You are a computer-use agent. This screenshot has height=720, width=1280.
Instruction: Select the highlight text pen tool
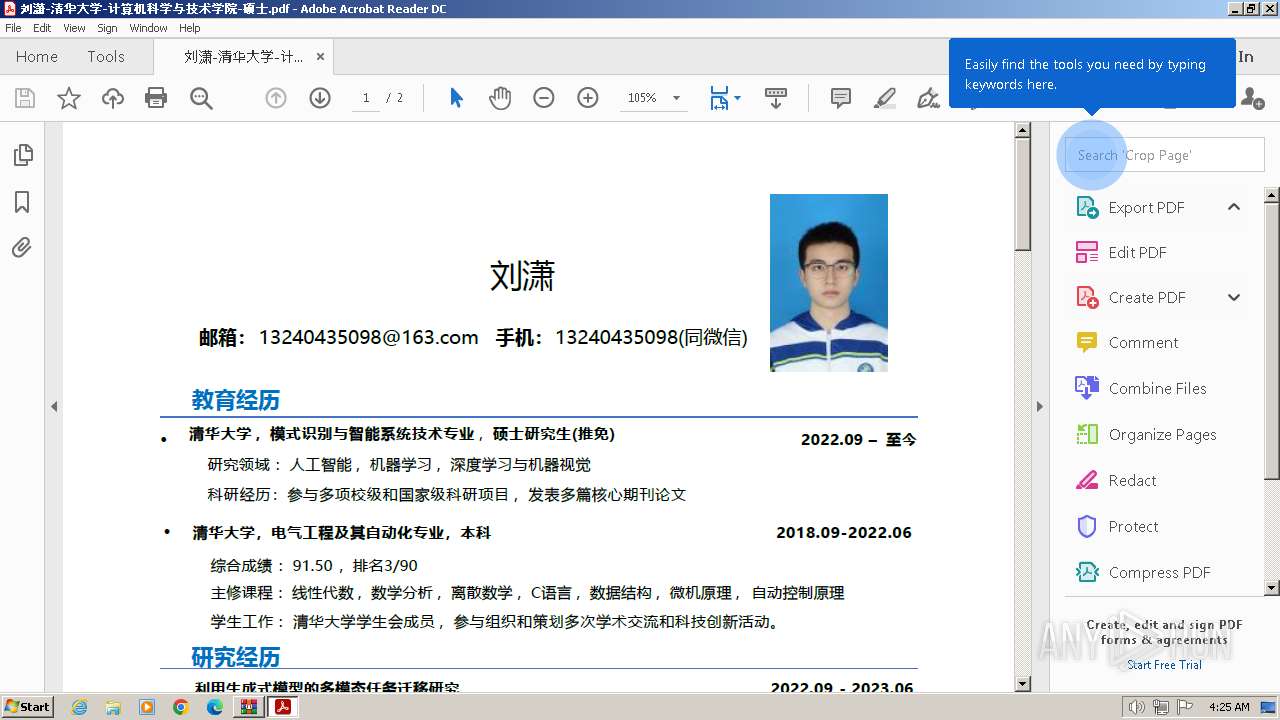click(x=885, y=98)
